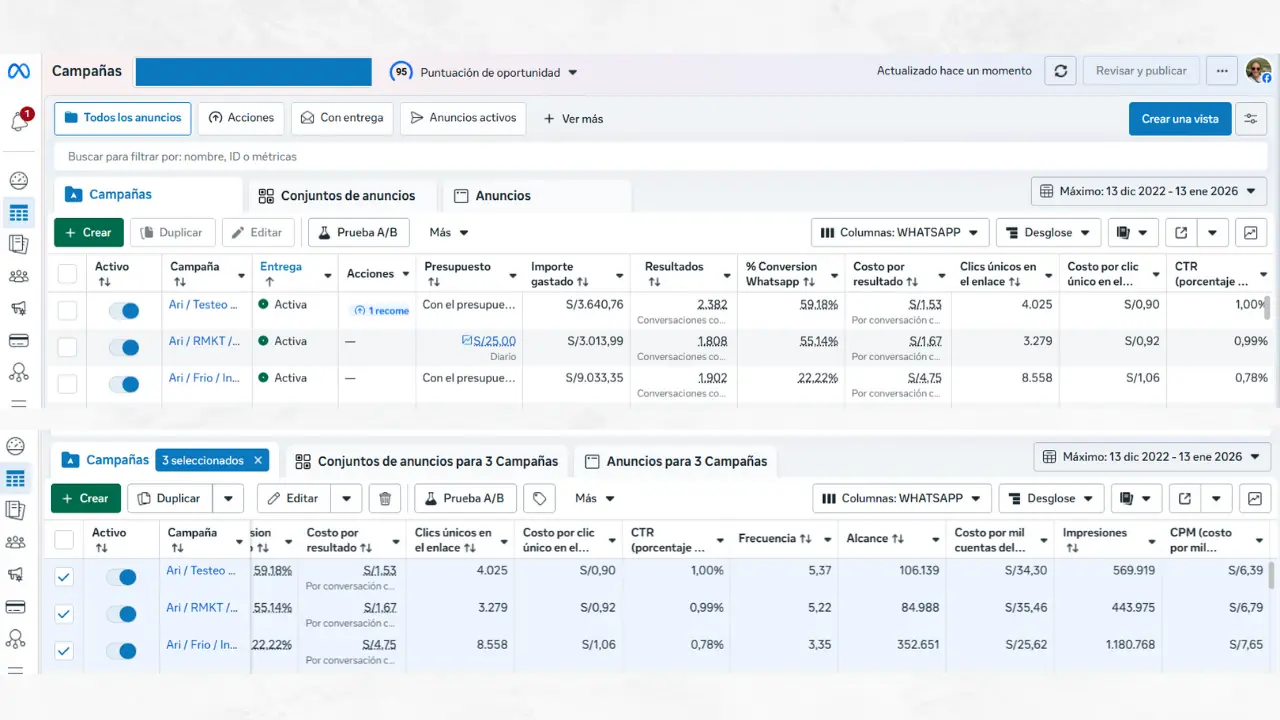Click the trash delete icon in lower toolbar

385,498
